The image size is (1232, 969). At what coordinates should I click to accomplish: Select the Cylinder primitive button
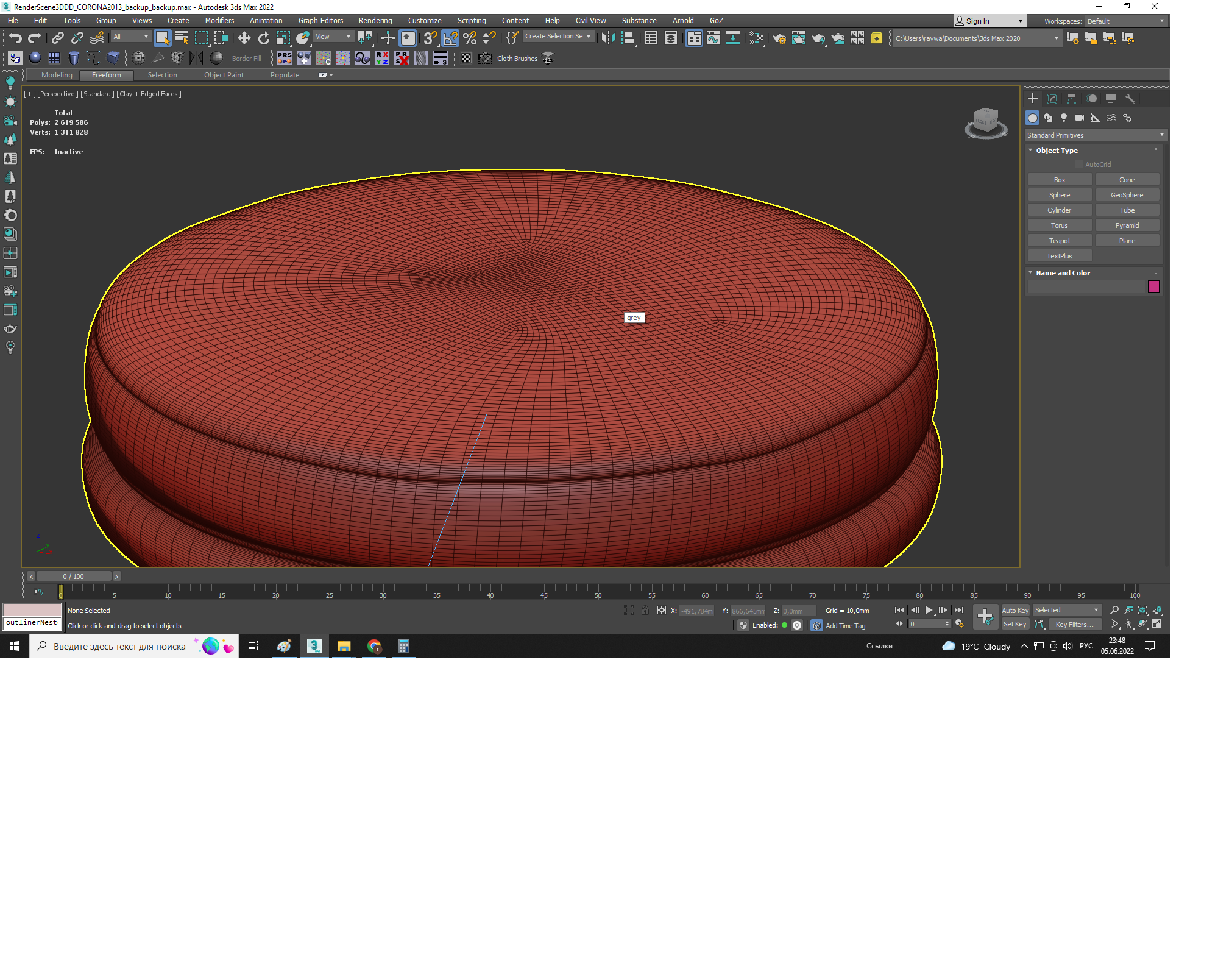pos(1059,210)
